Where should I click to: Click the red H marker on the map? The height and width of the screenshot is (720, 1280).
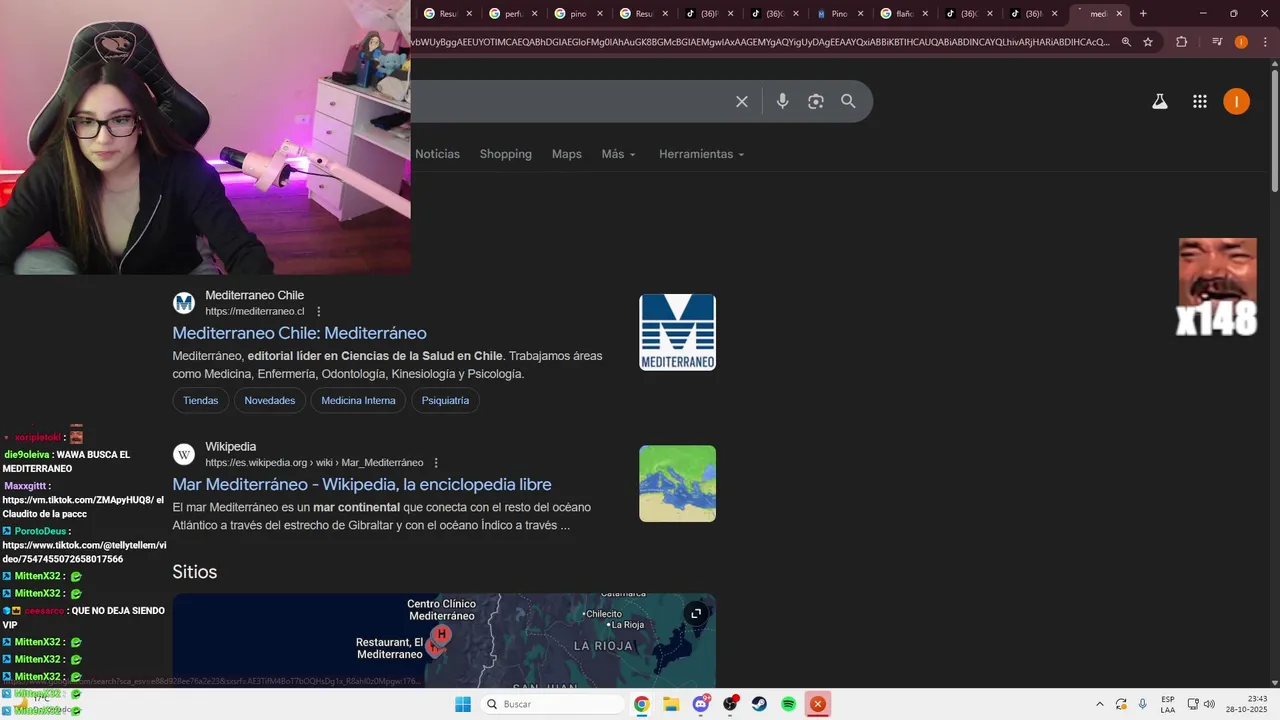pos(441,635)
